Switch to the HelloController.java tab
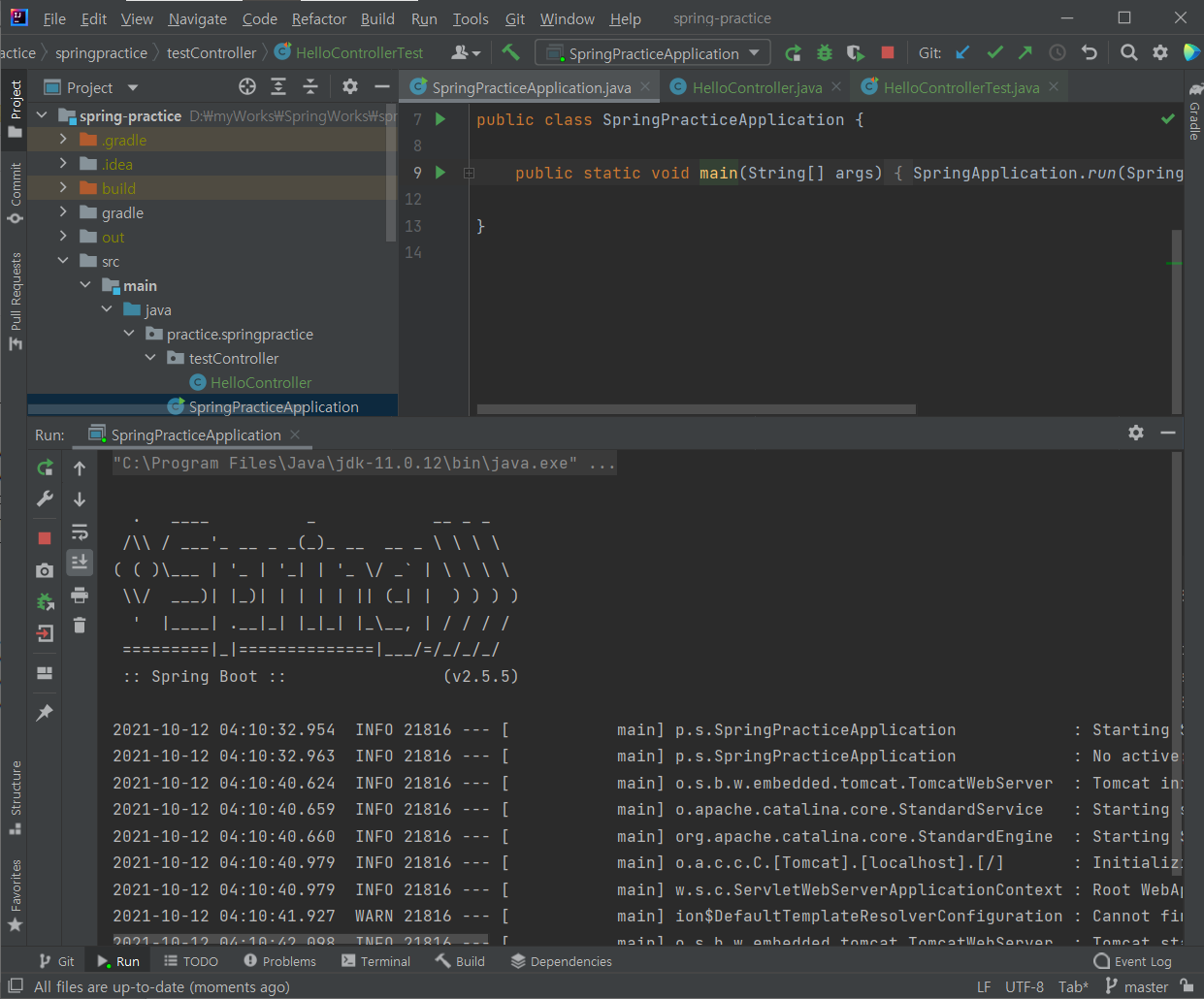 click(757, 87)
